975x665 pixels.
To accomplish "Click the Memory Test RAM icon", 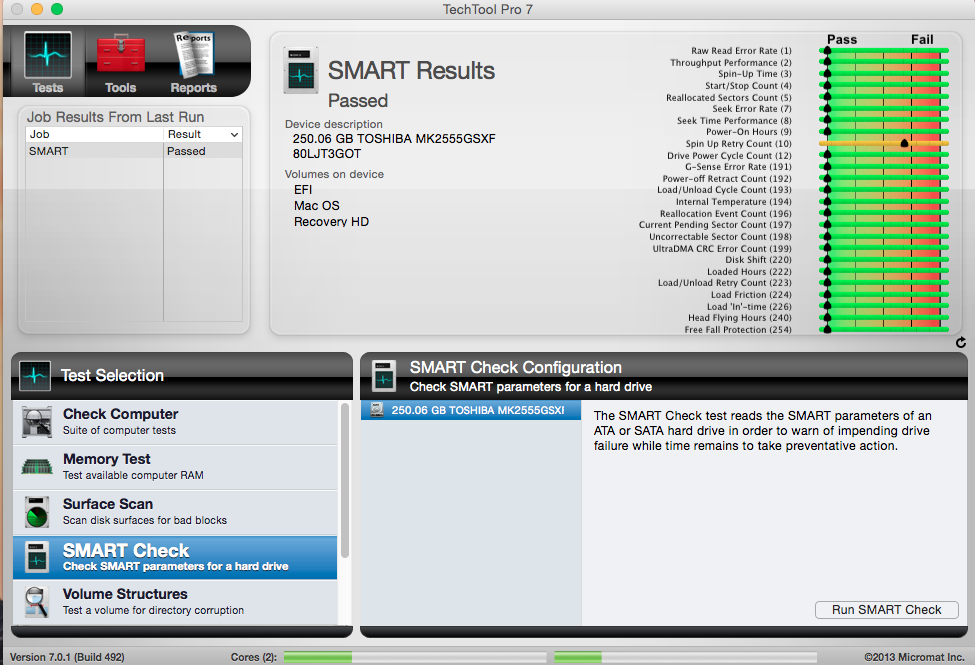I will [37, 466].
